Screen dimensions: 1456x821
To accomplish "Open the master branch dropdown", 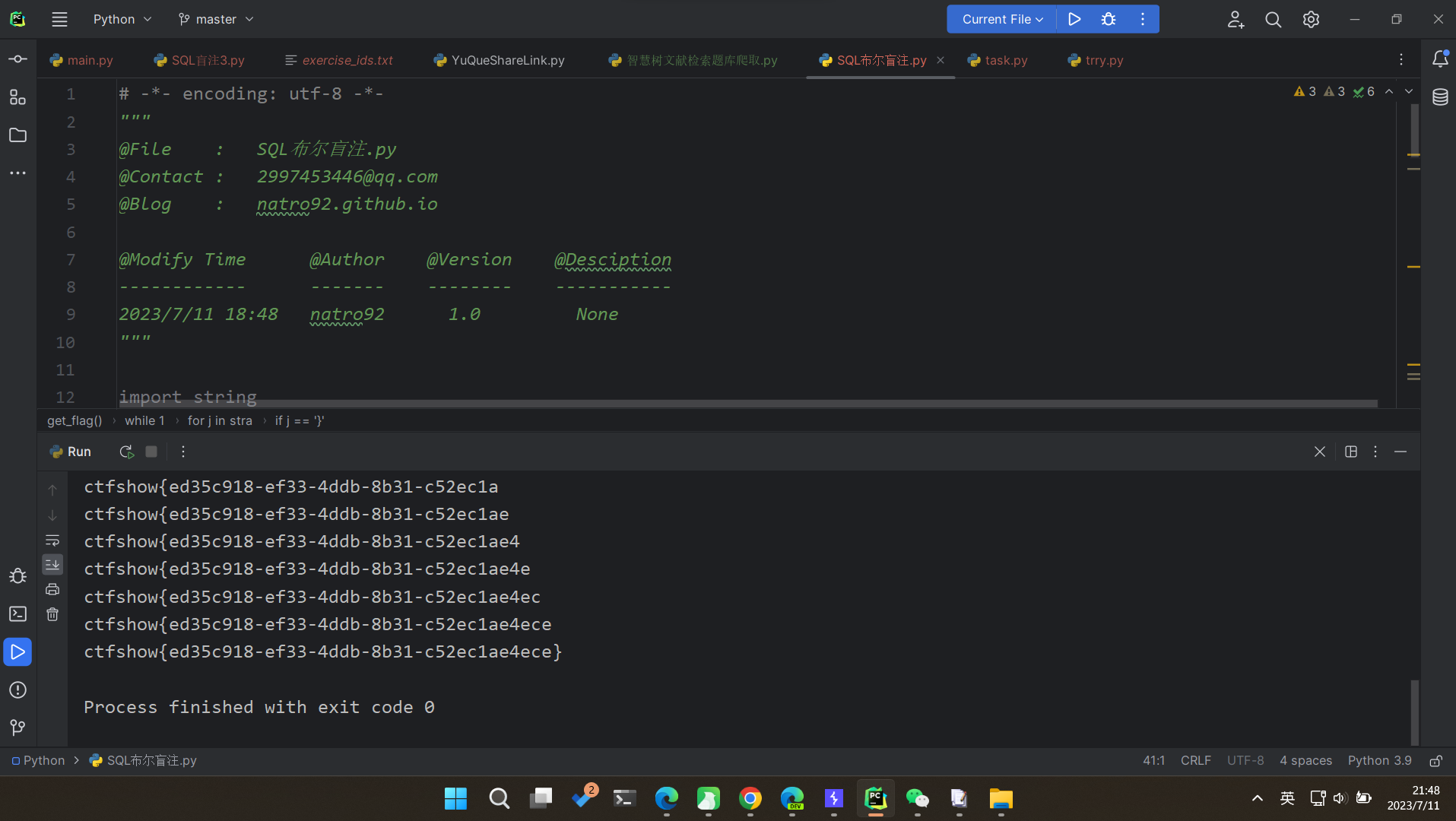I will (216, 19).
